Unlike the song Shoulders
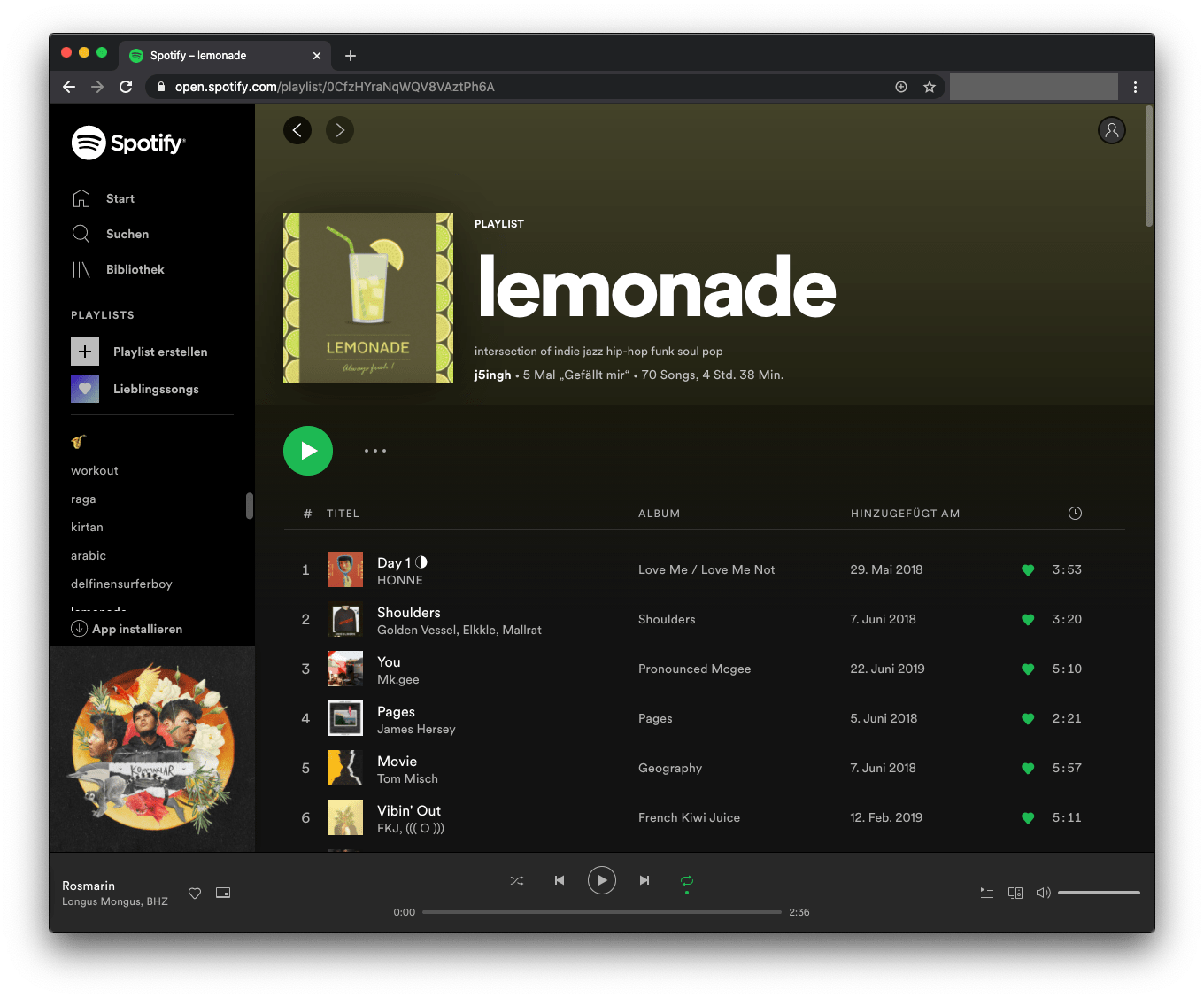The height and width of the screenshot is (998, 1204). click(1028, 620)
